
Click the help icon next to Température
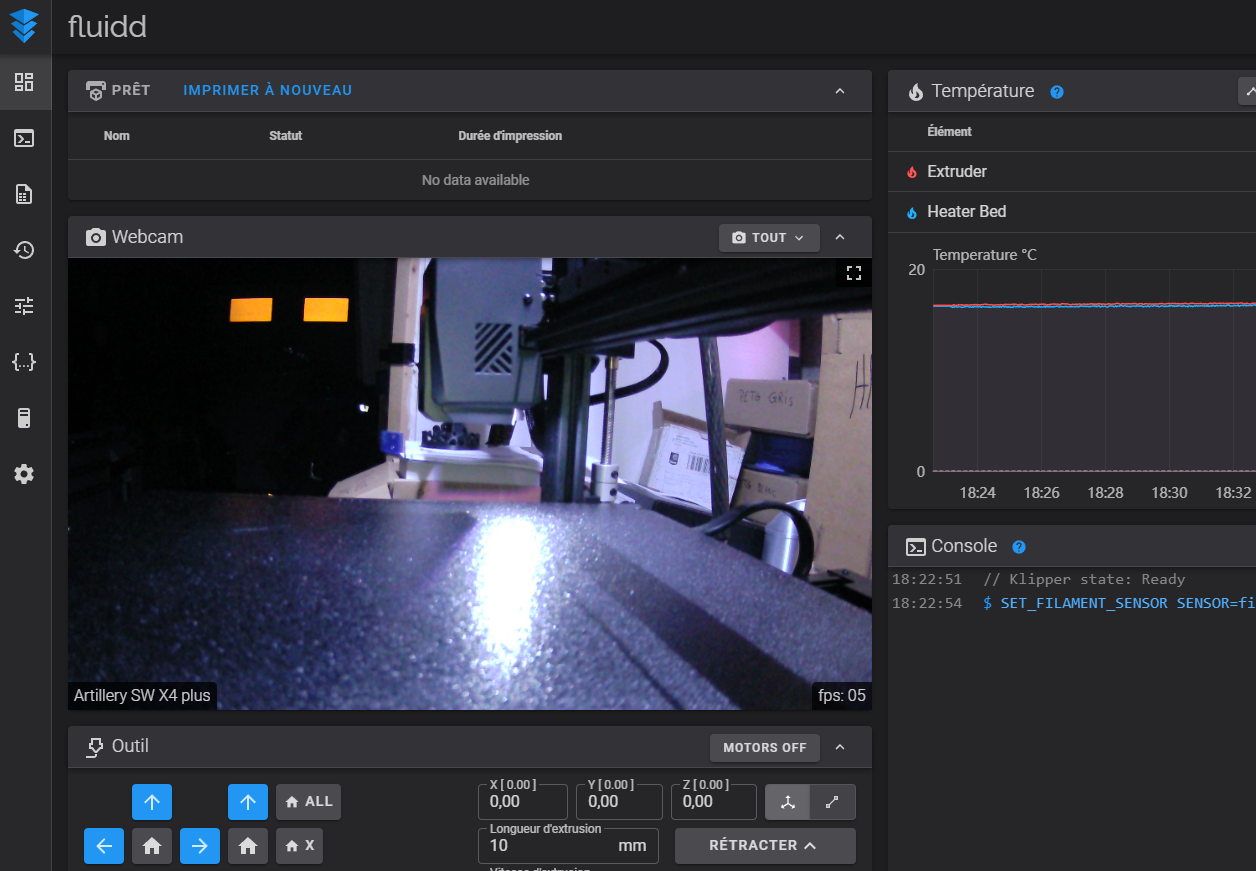(x=1057, y=92)
